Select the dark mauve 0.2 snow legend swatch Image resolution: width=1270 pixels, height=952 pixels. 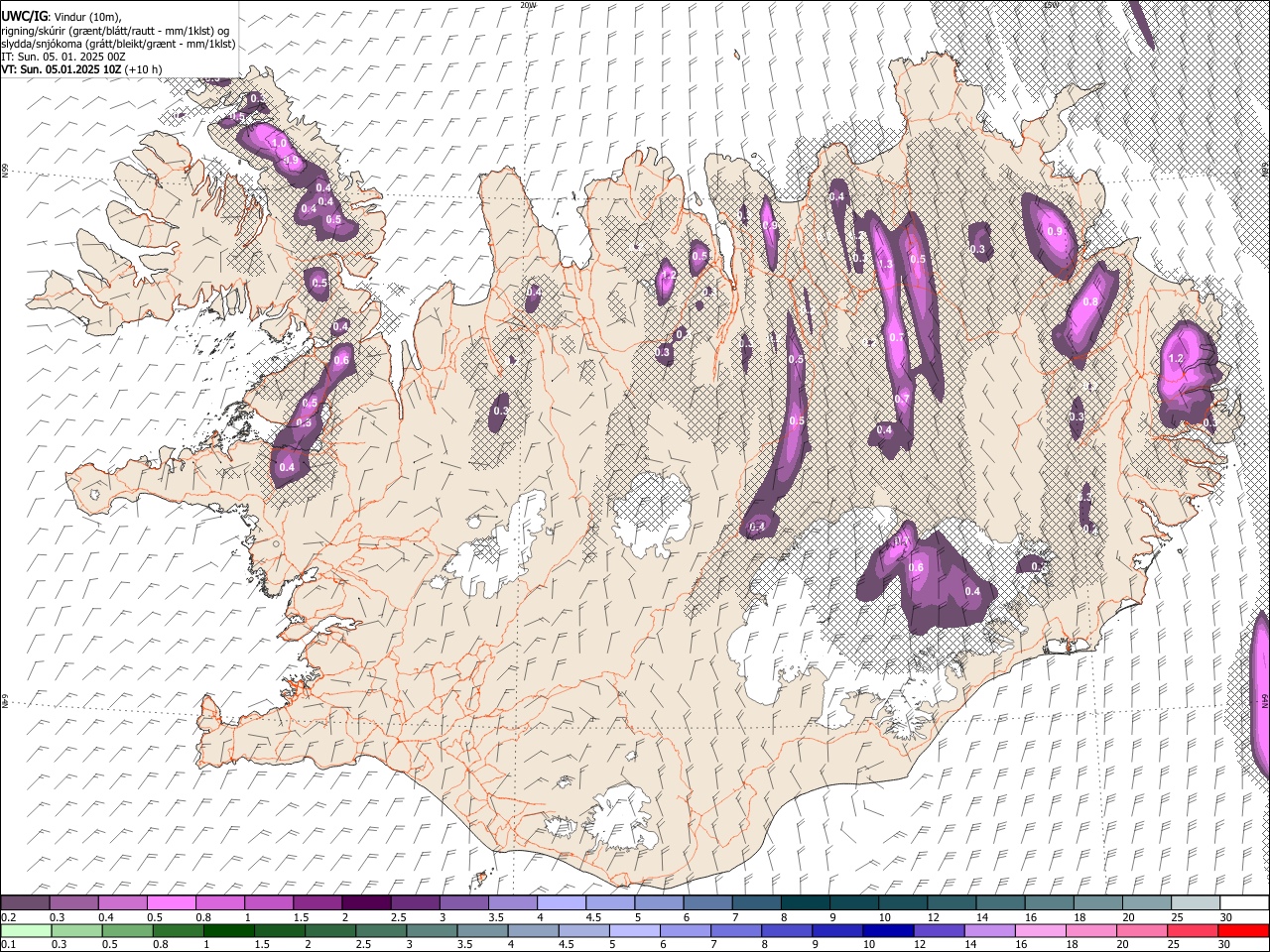click(25, 902)
